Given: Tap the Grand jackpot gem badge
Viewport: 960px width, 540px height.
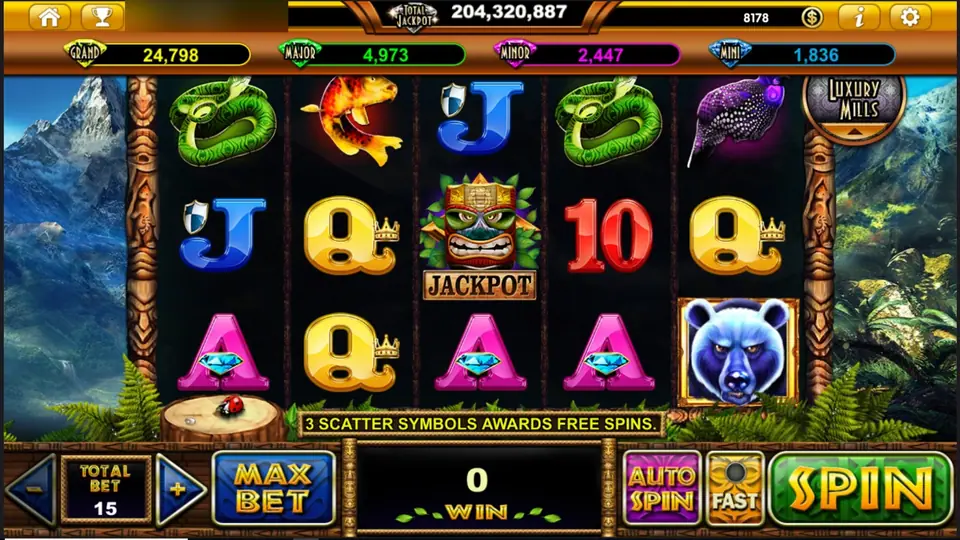Looking at the screenshot, I should click(x=84, y=53).
